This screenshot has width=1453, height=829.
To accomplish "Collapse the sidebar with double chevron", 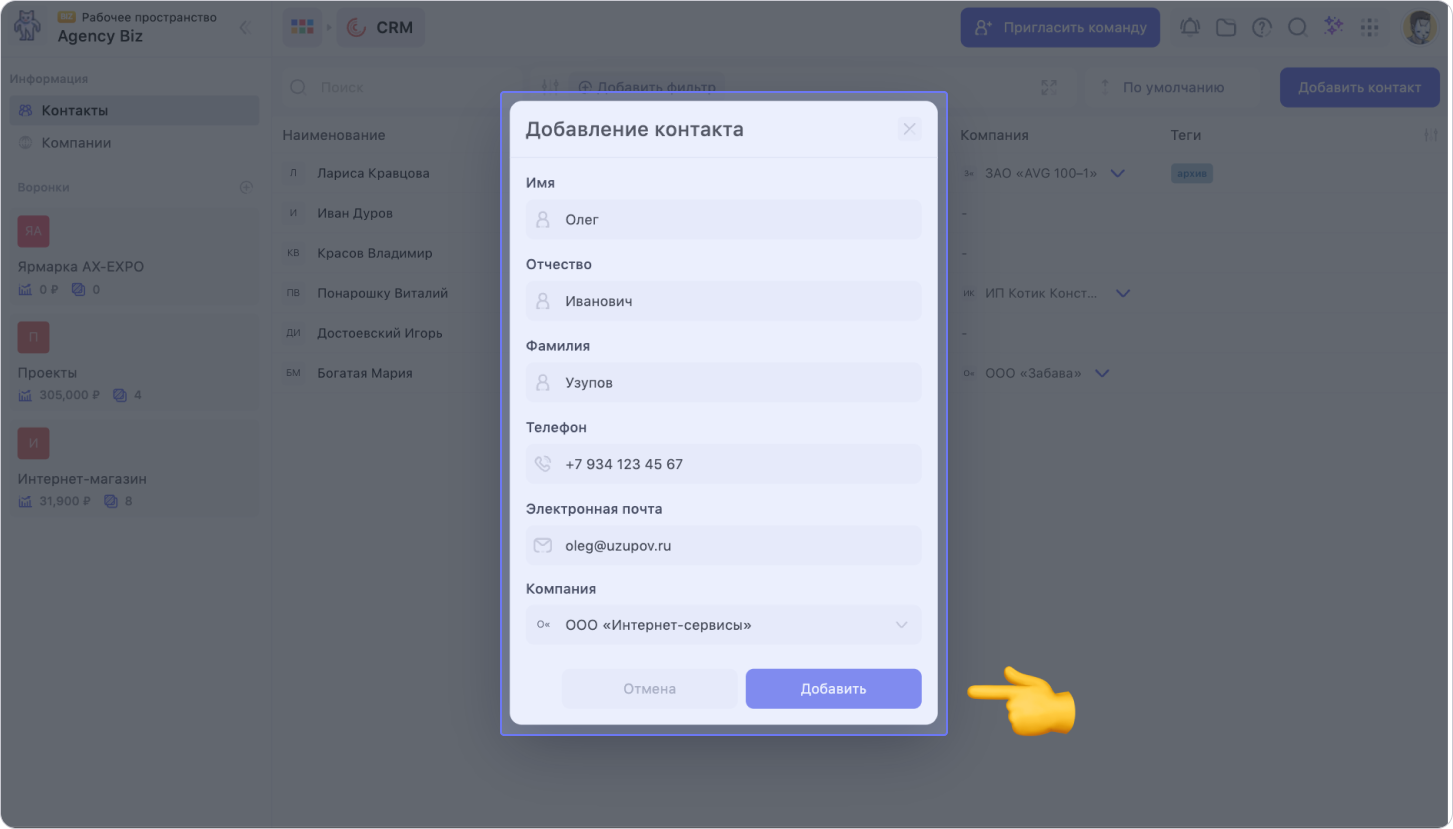I will [244, 27].
